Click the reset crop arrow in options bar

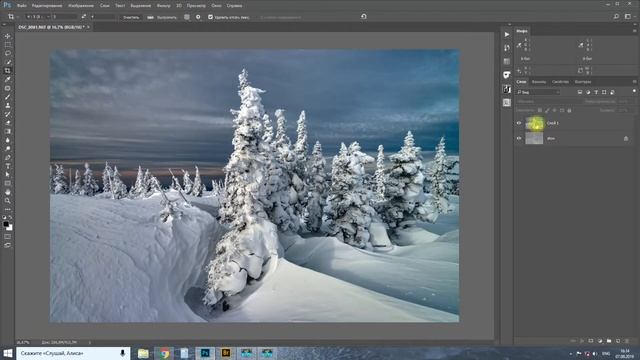[x=363, y=17]
